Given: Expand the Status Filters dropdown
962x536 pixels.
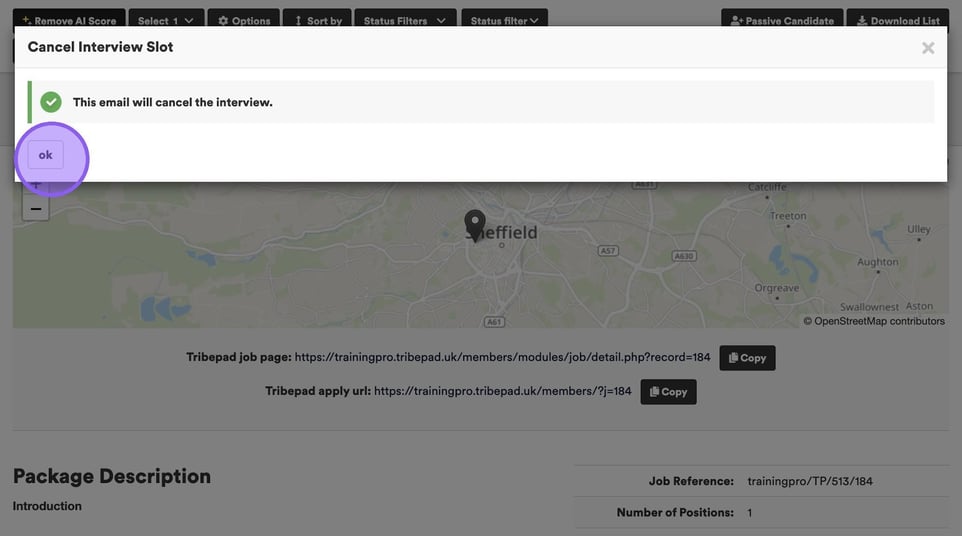Looking at the screenshot, I should coord(405,20).
